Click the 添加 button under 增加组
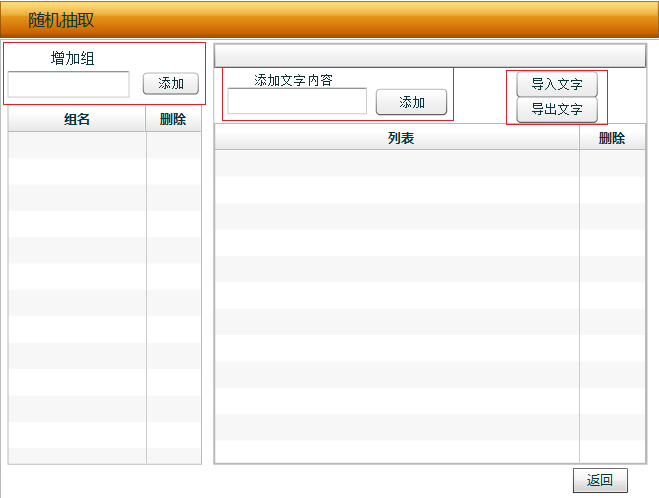 pyautogui.click(x=171, y=83)
